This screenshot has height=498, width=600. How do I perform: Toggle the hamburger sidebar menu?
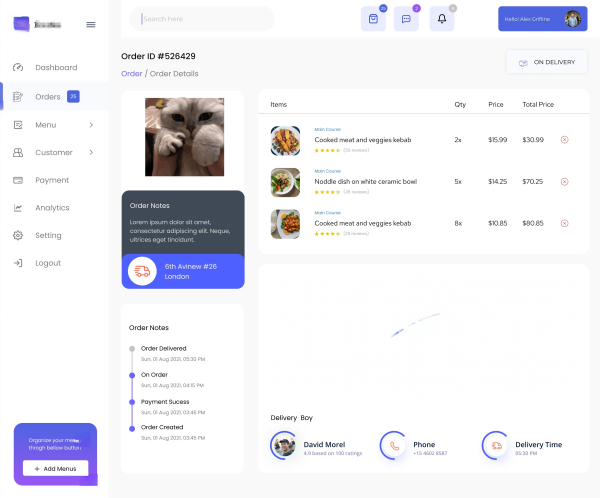[91, 24]
